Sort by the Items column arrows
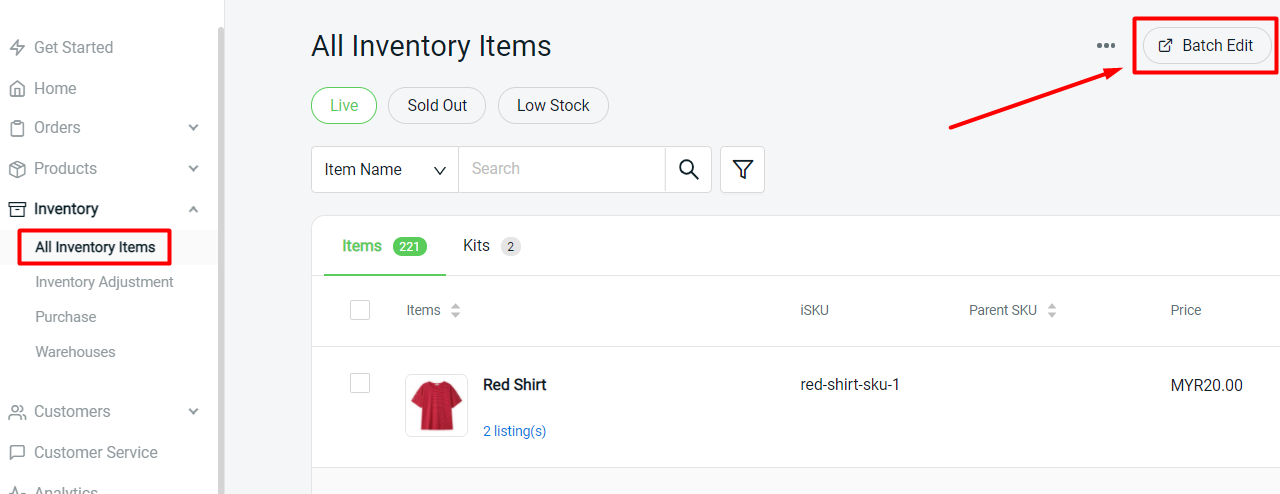The image size is (1280, 494). point(455,311)
